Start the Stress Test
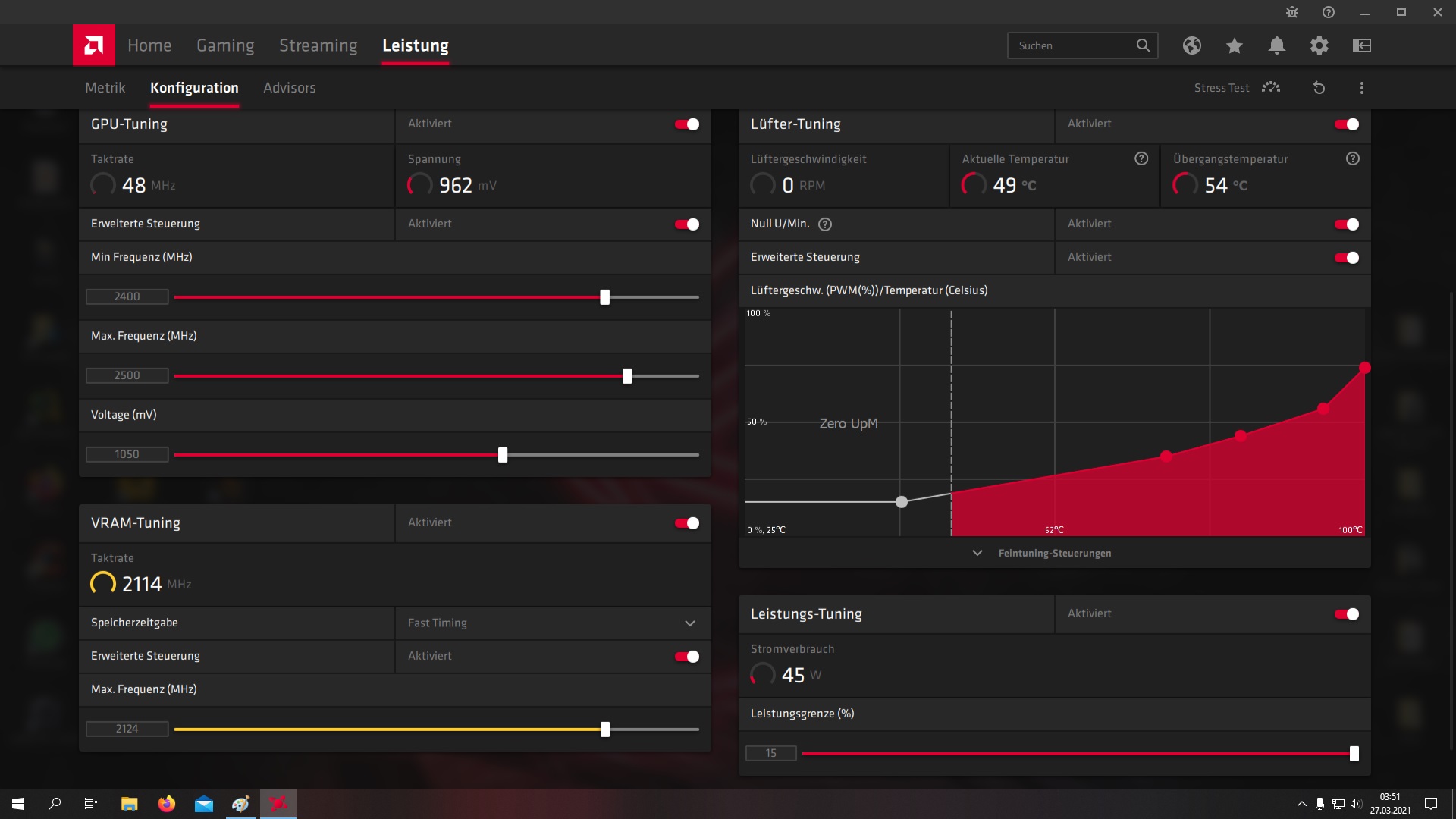The height and width of the screenshot is (819, 1456). click(1236, 88)
